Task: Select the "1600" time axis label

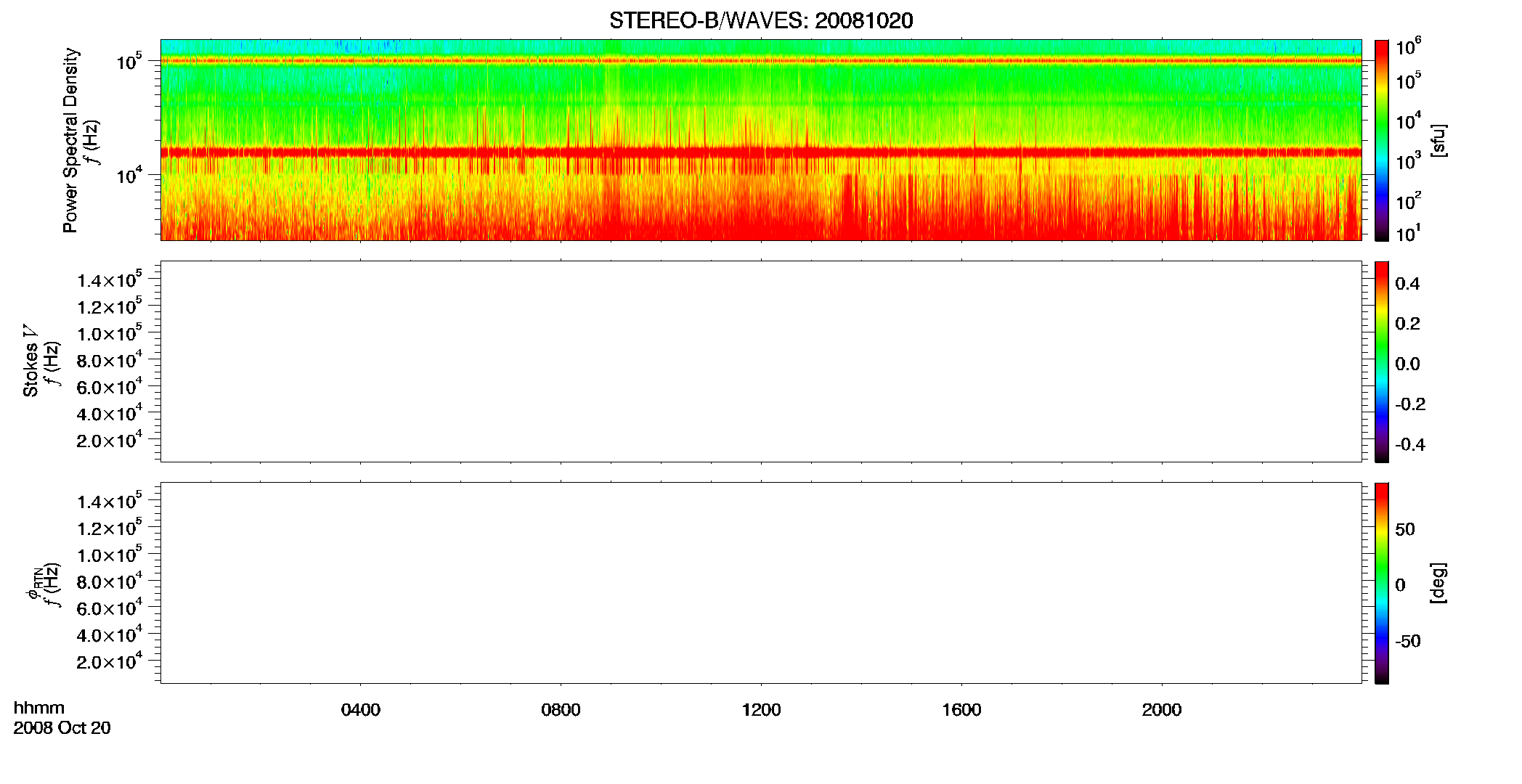Action: click(961, 710)
